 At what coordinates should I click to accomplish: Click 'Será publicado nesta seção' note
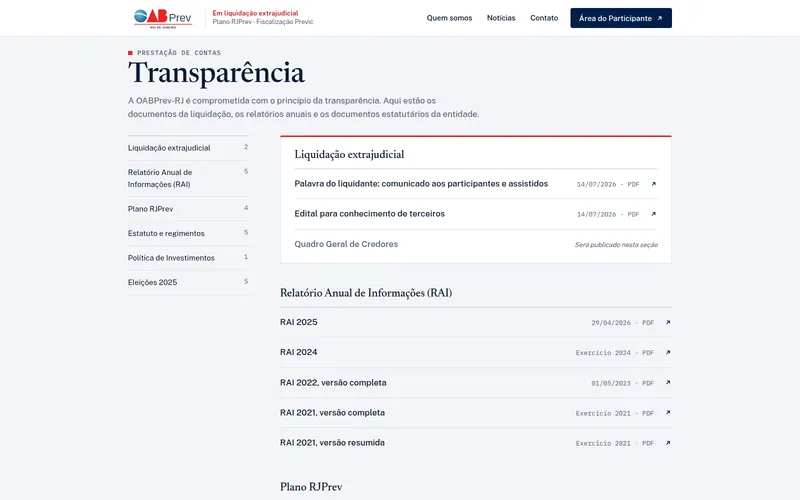coord(616,245)
